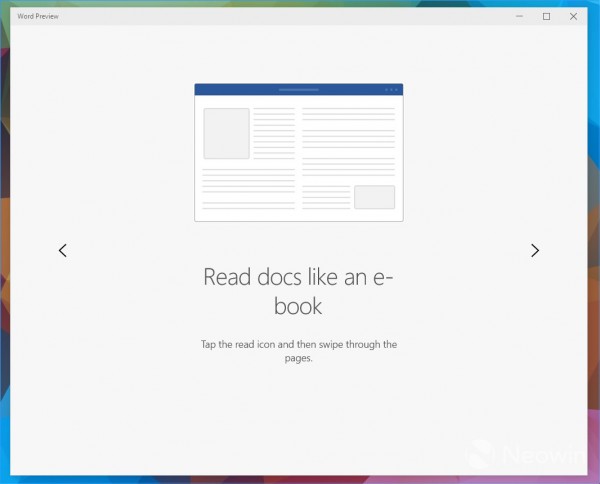600x484 pixels.
Task: Click the large gray image placeholder in illustration
Action: 226,133
